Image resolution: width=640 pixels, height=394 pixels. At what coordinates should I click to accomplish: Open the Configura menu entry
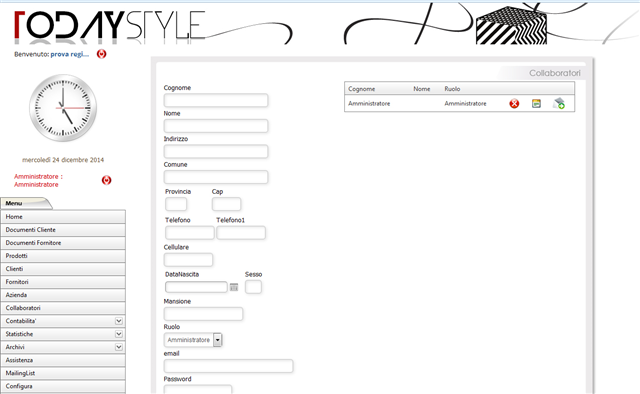63,386
